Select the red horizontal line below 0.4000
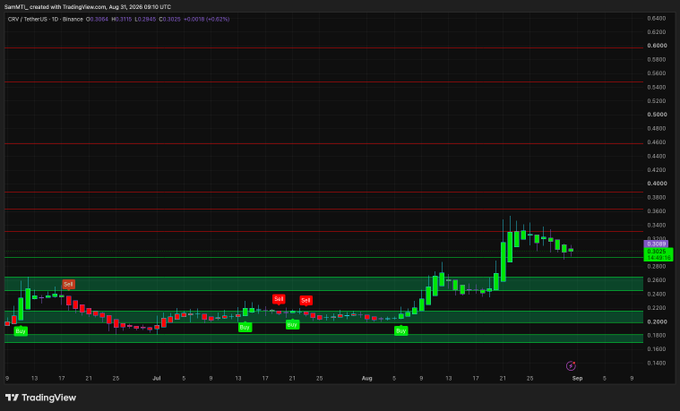The height and width of the screenshot is (411, 680). click(x=324, y=192)
